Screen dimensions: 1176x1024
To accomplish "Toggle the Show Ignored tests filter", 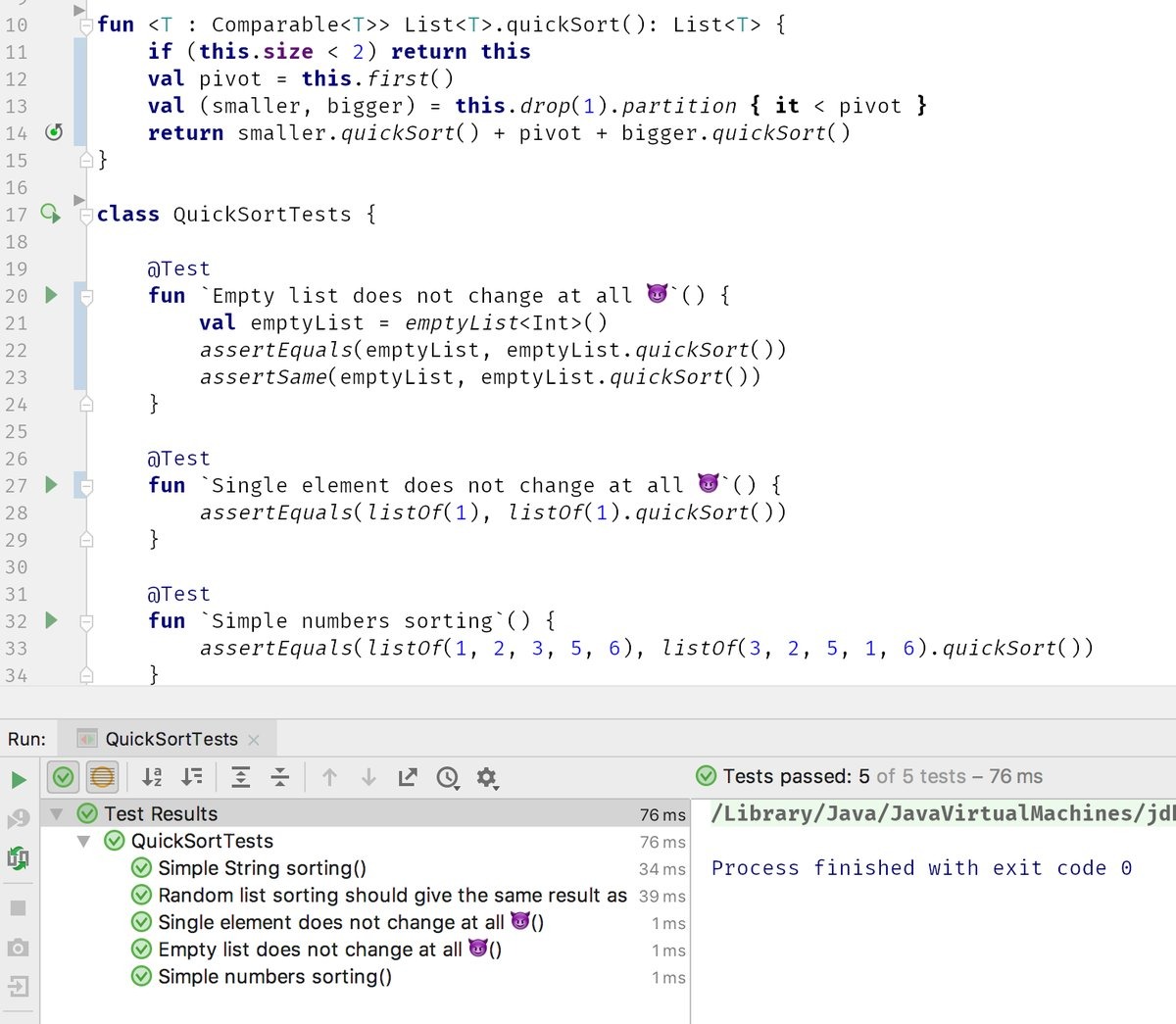I will pos(101,777).
